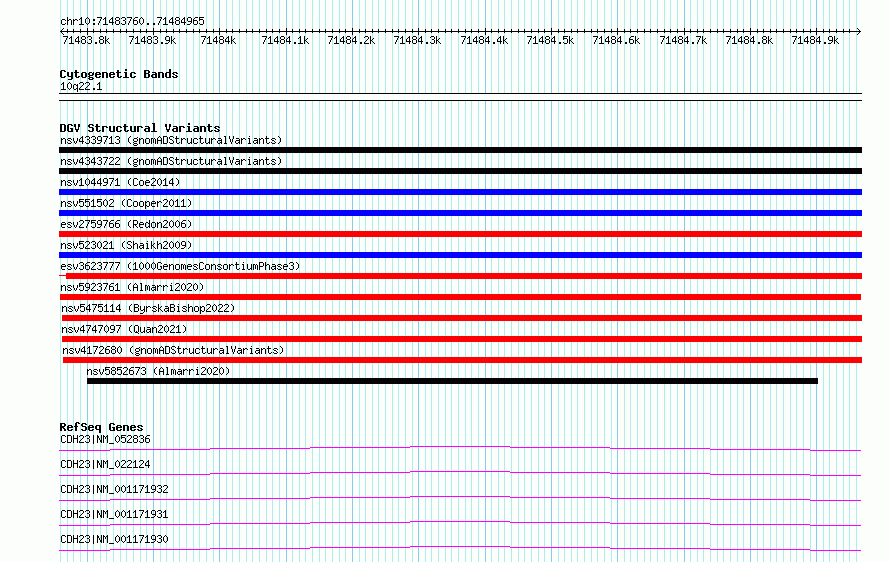
Task: Open variant nsv4339713 label
Action: point(171,140)
